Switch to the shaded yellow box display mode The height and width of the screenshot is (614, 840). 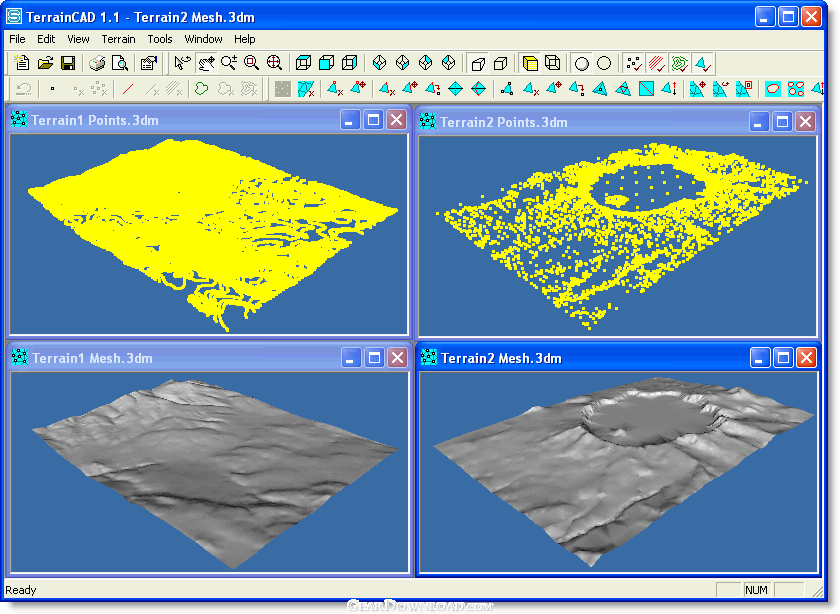530,63
